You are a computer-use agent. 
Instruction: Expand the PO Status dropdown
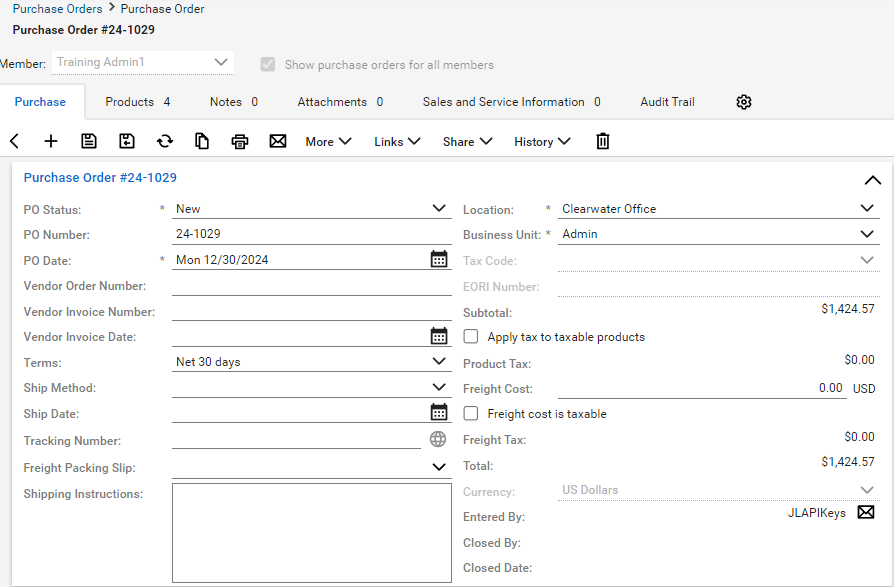tap(439, 209)
